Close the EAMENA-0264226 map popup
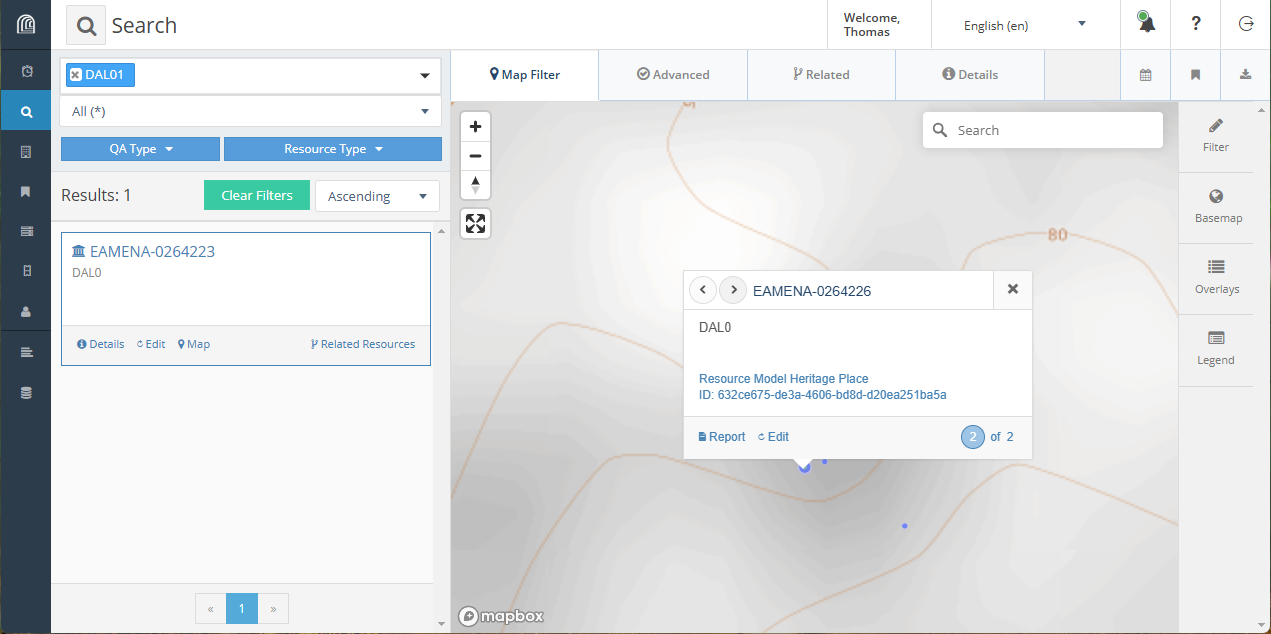 coord(1013,289)
